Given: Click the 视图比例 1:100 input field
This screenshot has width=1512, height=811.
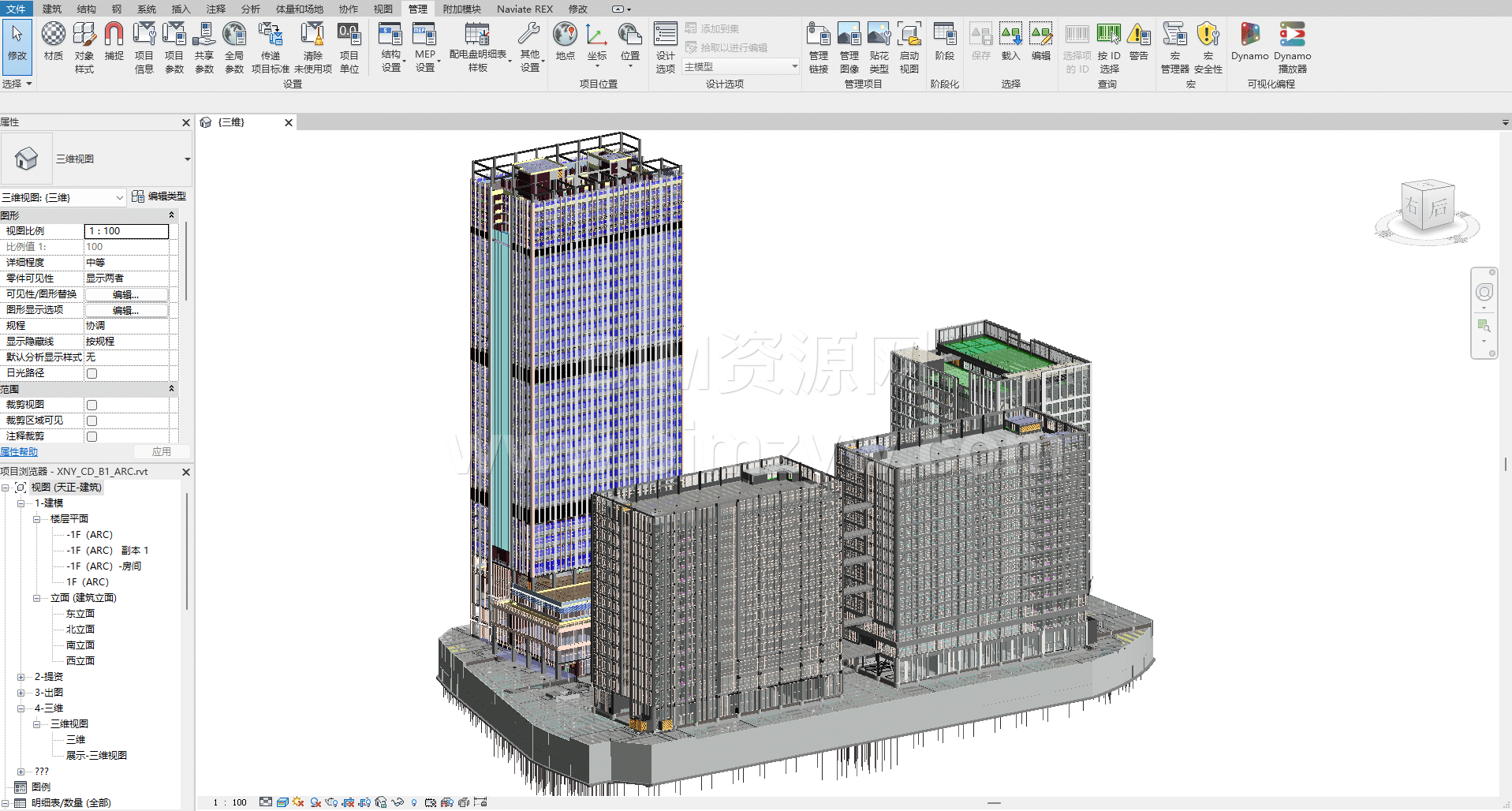Looking at the screenshot, I should click(126, 231).
